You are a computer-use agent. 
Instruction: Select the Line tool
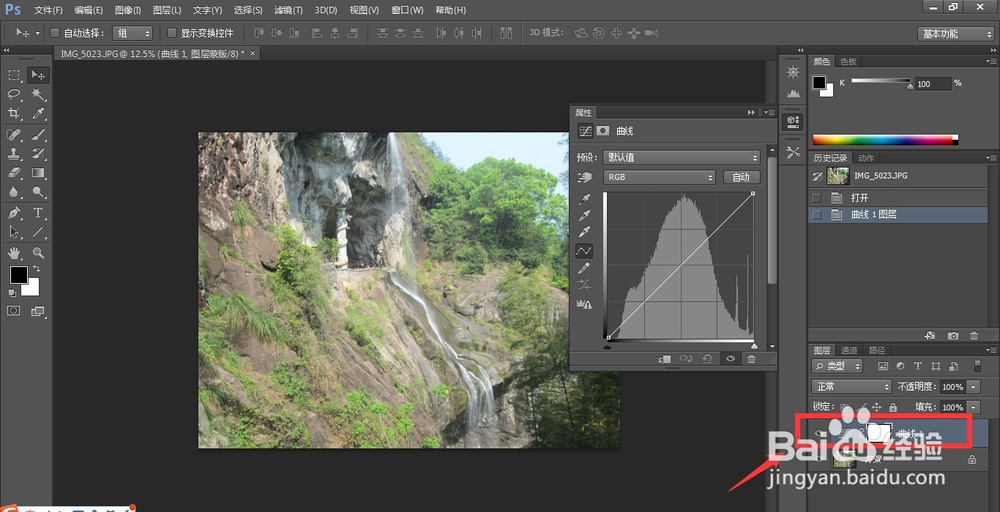tap(38, 232)
